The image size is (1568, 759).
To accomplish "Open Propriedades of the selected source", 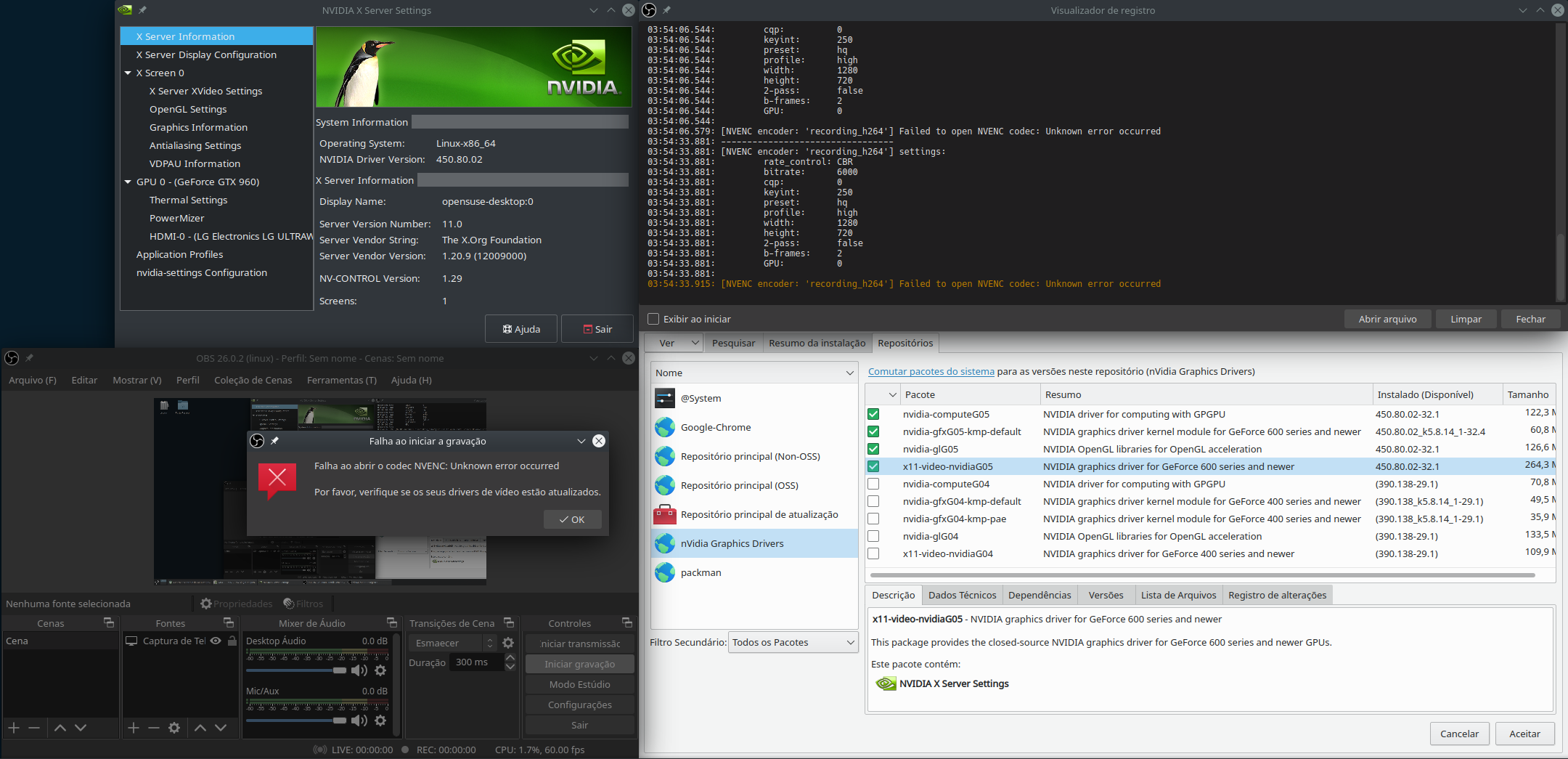I will 237,604.
